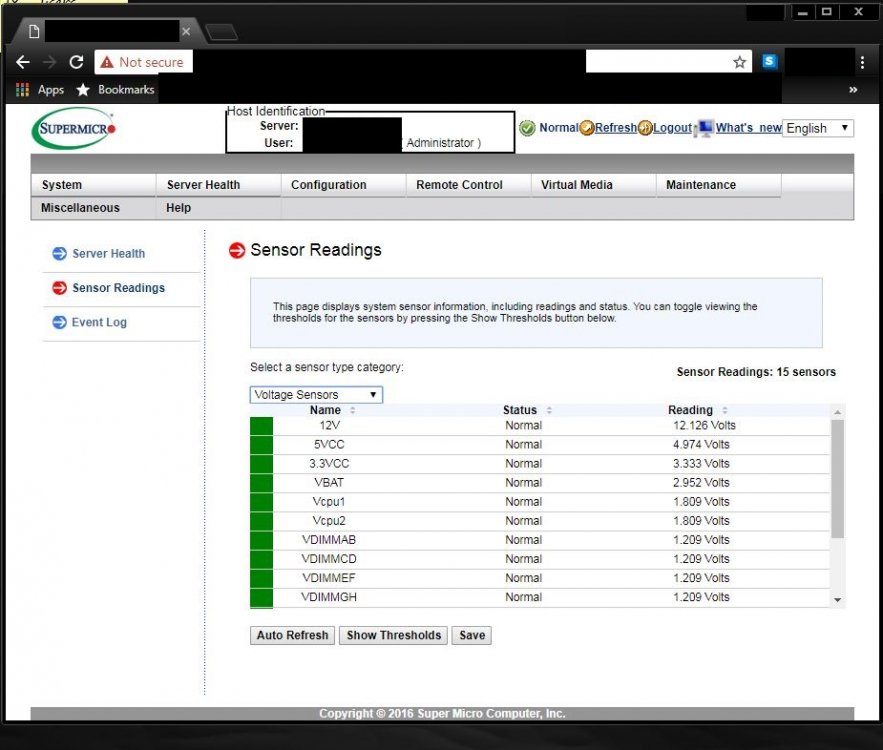The image size is (883, 750).
Task: Click the green Normal status check icon
Action: tap(527, 128)
